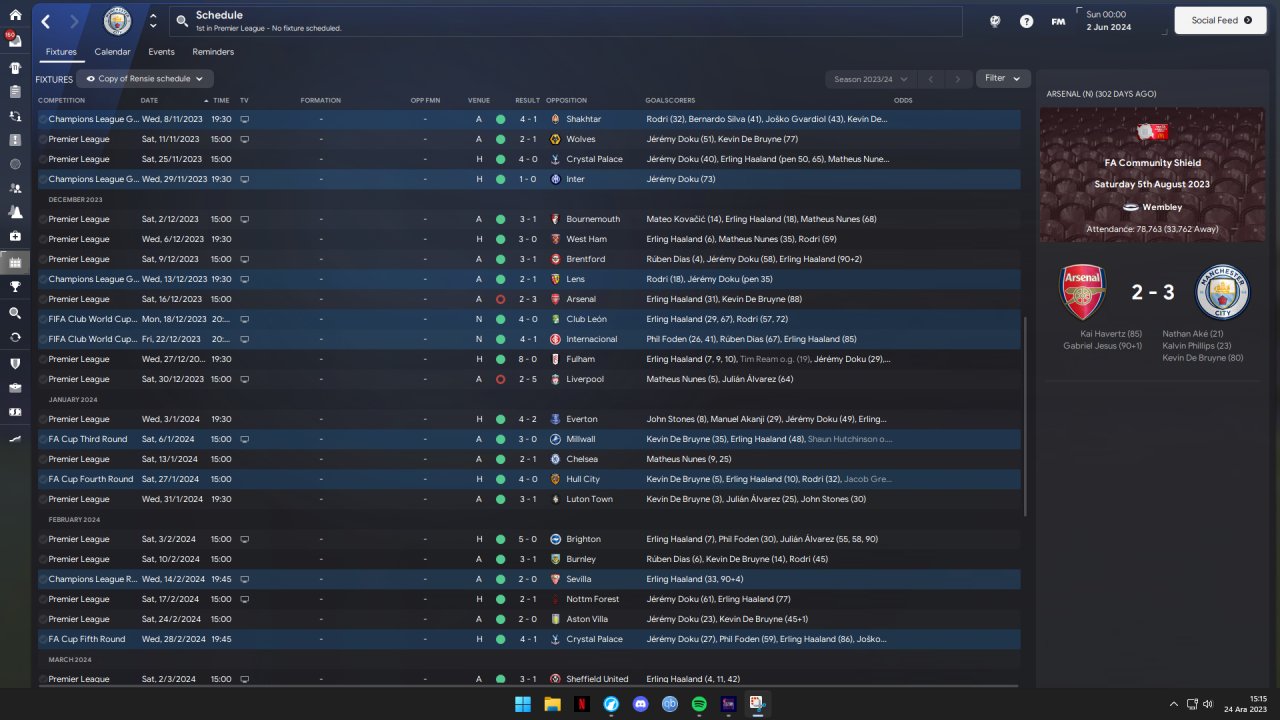Show hidden system tray icons chevron
Viewport: 1280px width, 720px height.
point(1173,704)
